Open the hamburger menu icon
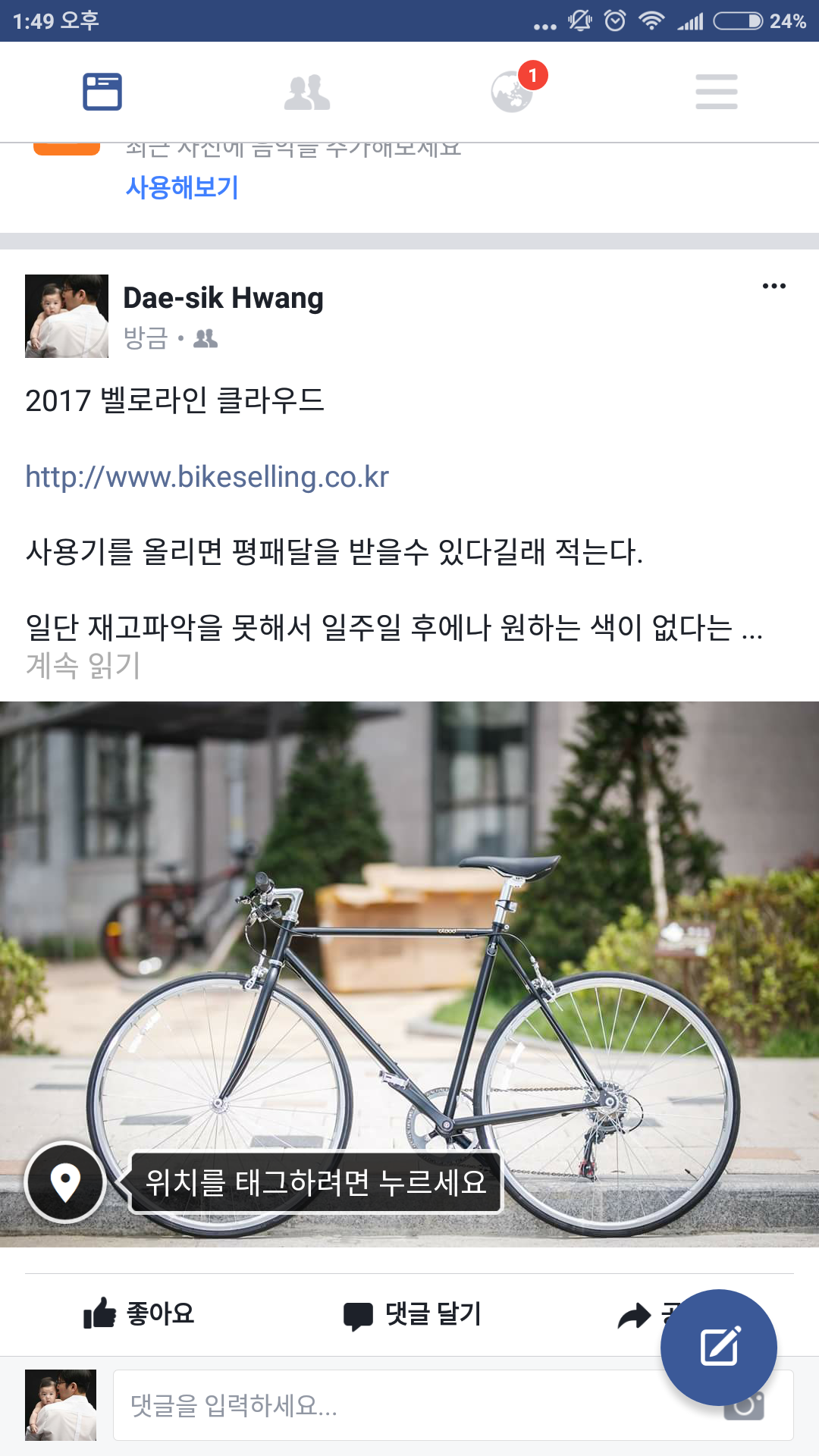Image resolution: width=819 pixels, height=1456 pixels. (717, 92)
